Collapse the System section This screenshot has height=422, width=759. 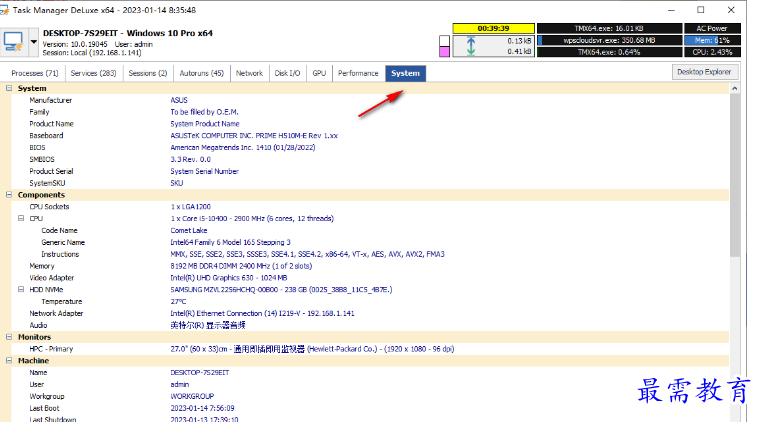tap(9, 88)
